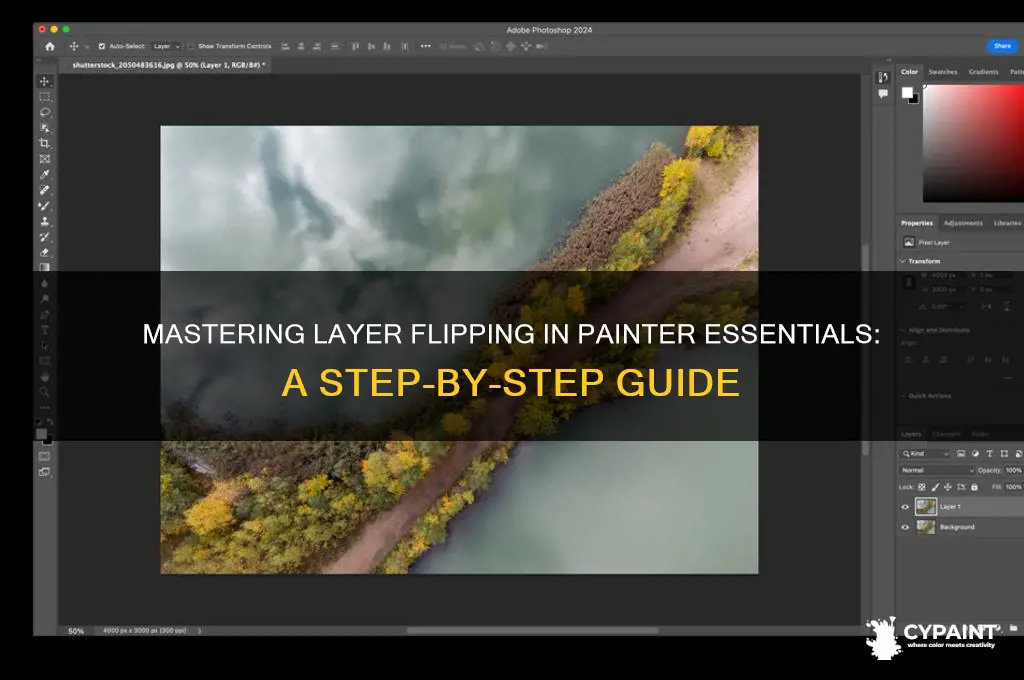Image resolution: width=1024 pixels, height=680 pixels.
Task: Select the Move tool in toolbar
Action: (x=44, y=81)
